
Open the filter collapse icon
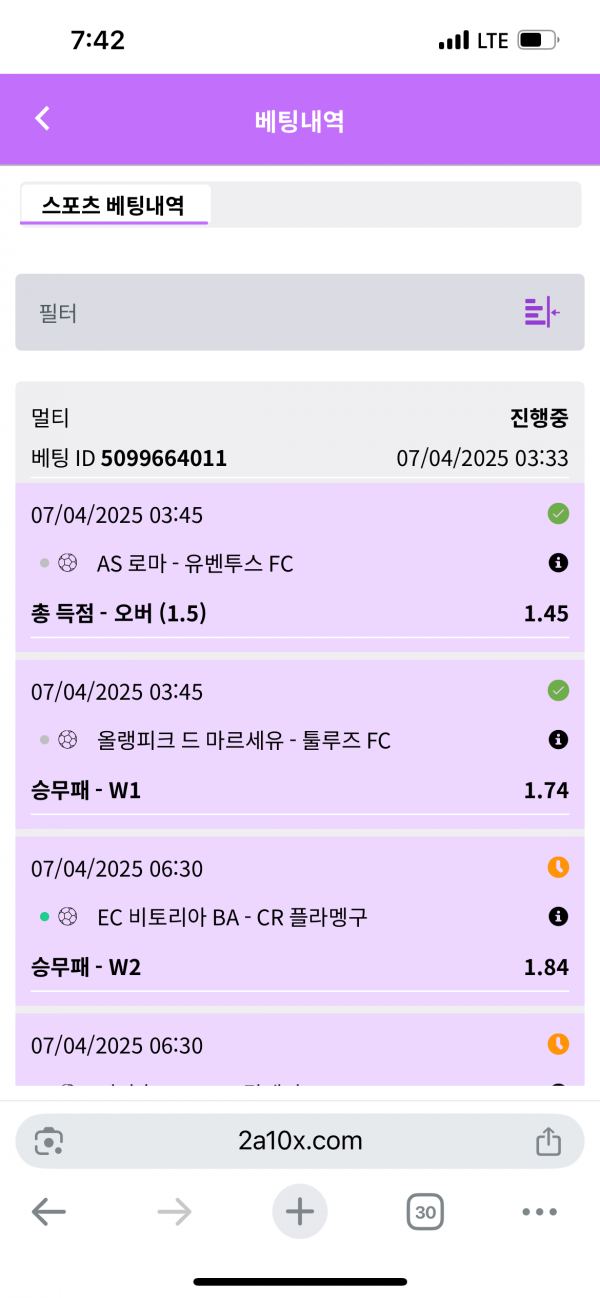tap(541, 312)
